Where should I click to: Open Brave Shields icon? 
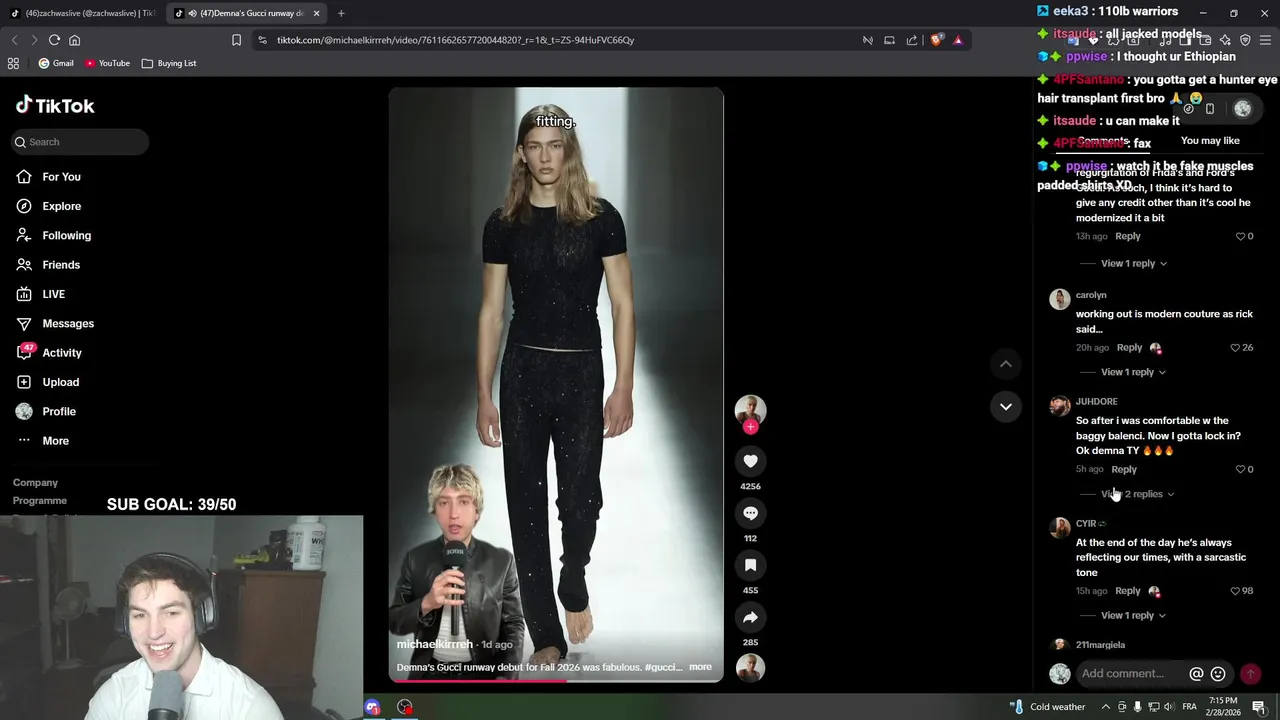[936, 40]
